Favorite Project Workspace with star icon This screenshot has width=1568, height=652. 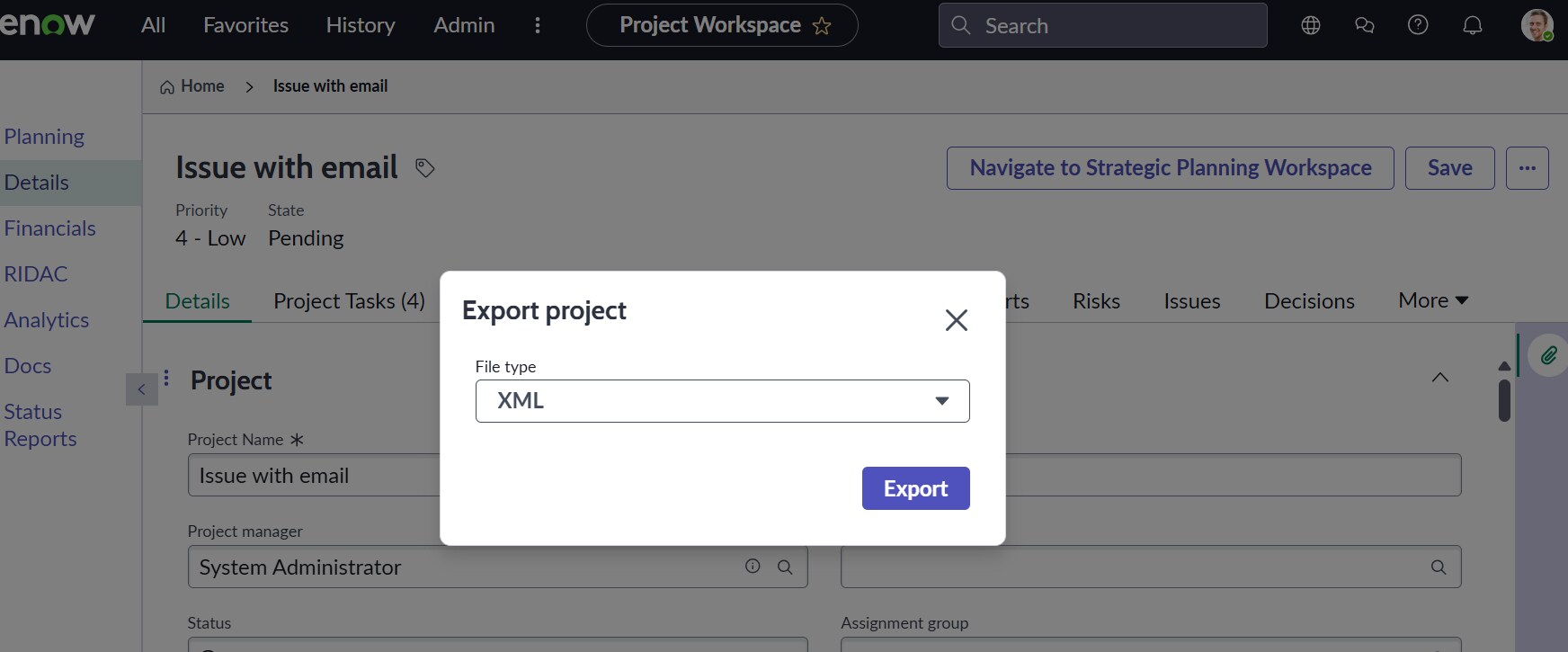point(822,26)
